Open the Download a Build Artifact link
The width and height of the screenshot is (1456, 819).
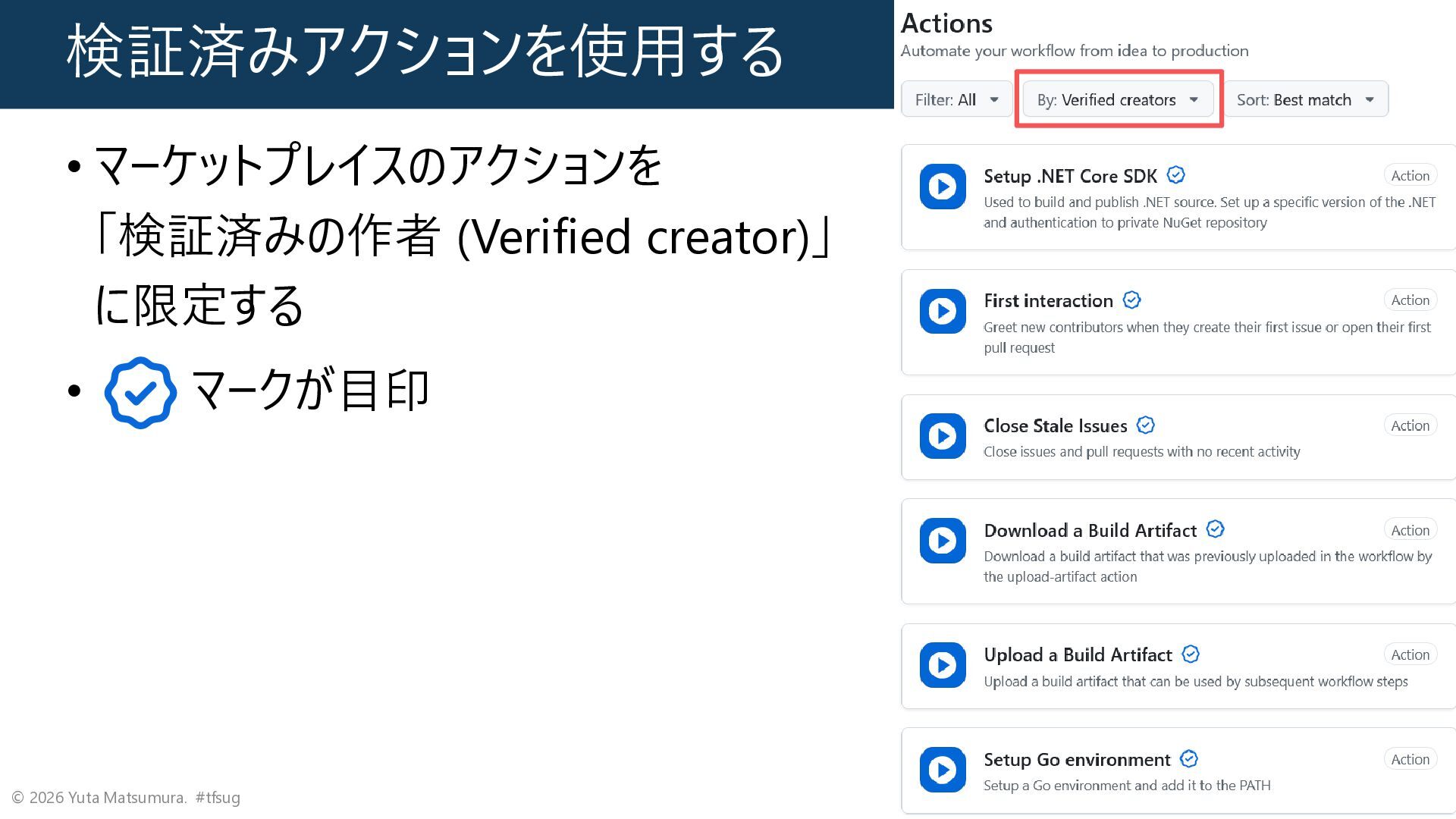coord(1090,531)
